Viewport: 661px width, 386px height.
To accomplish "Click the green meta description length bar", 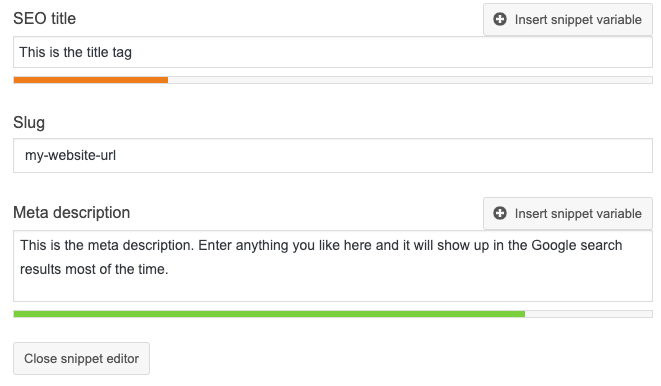I will 269,314.
